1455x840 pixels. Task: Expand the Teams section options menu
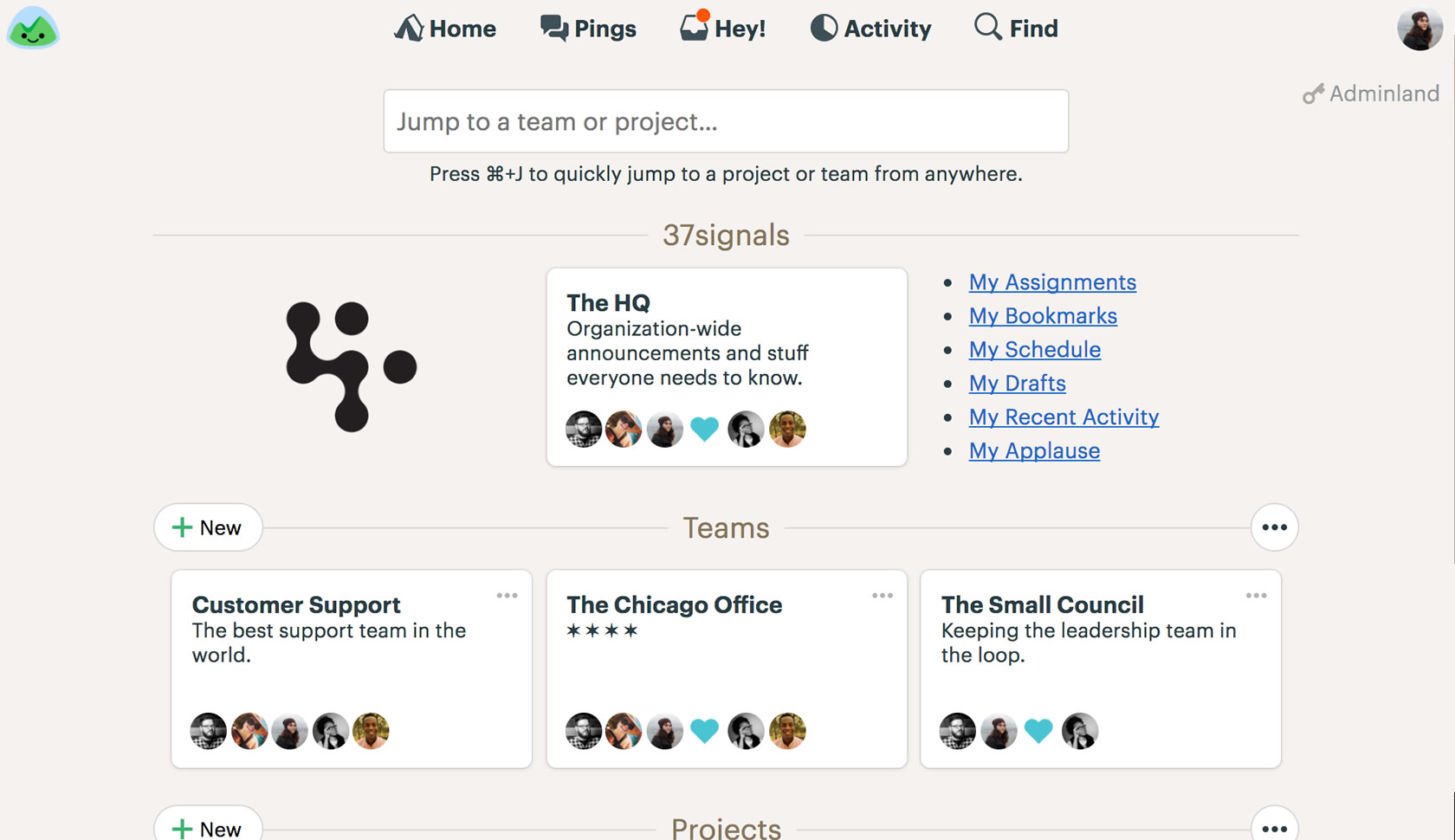point(1274,527)
